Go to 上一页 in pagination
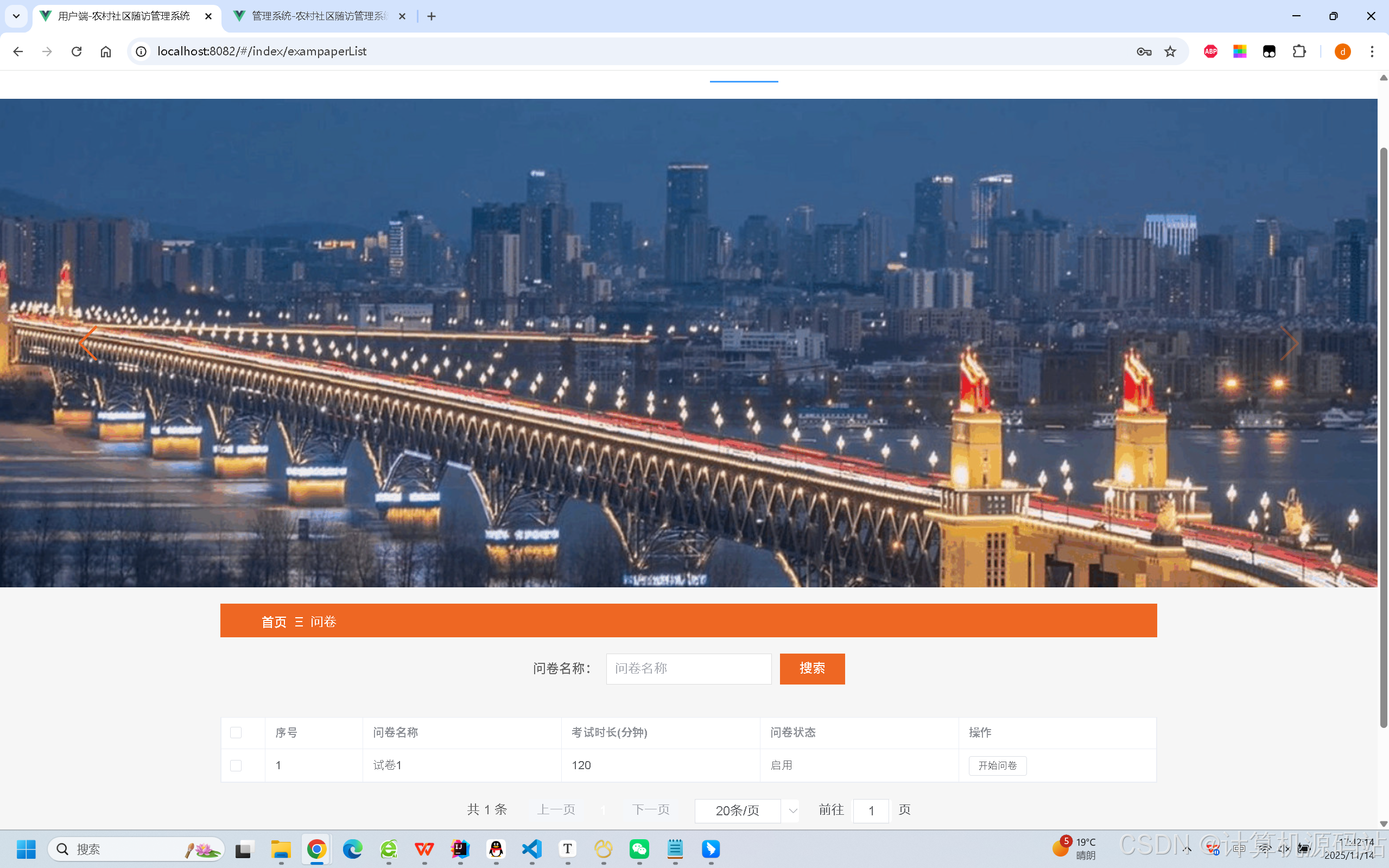This screenshot has height=868, width=1389. tap(556, 809)
